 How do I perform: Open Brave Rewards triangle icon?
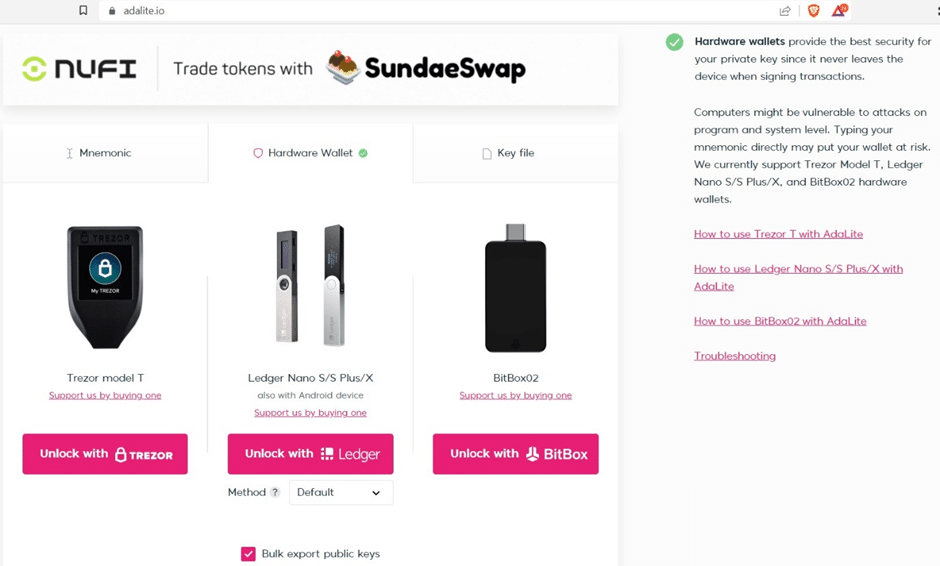(839, 11)
